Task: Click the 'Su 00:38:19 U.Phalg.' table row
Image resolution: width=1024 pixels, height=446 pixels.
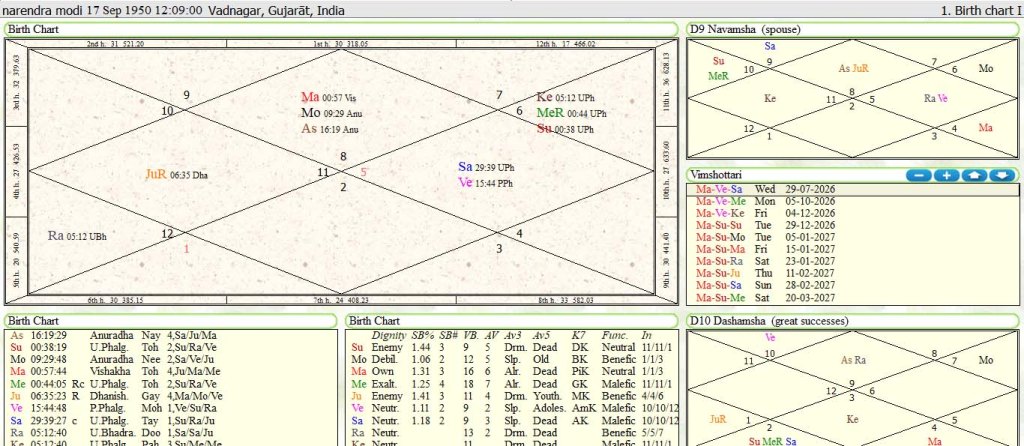Action: [x=171, y=347]
